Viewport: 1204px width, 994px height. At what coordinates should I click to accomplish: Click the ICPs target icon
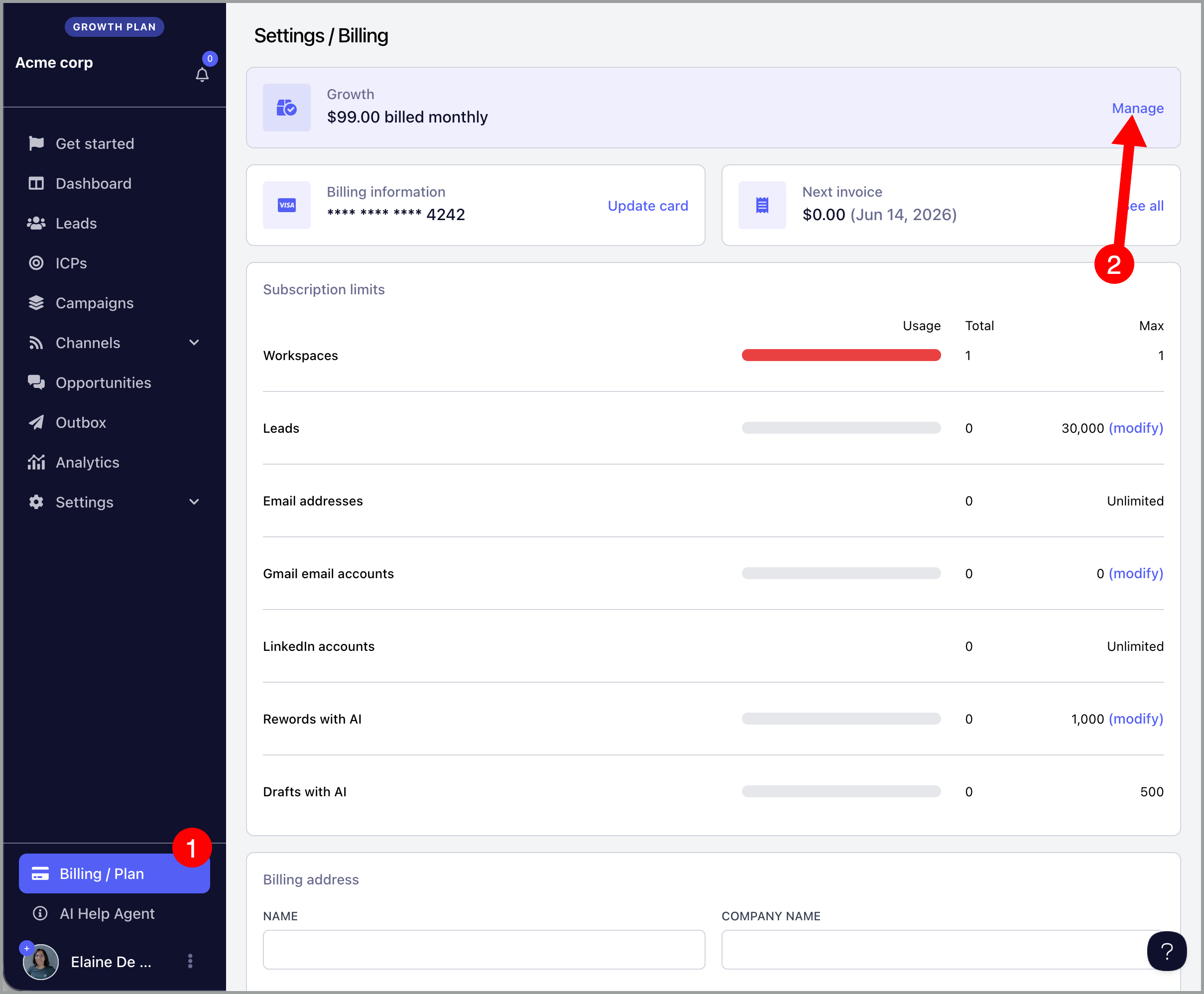pos(36,263)
